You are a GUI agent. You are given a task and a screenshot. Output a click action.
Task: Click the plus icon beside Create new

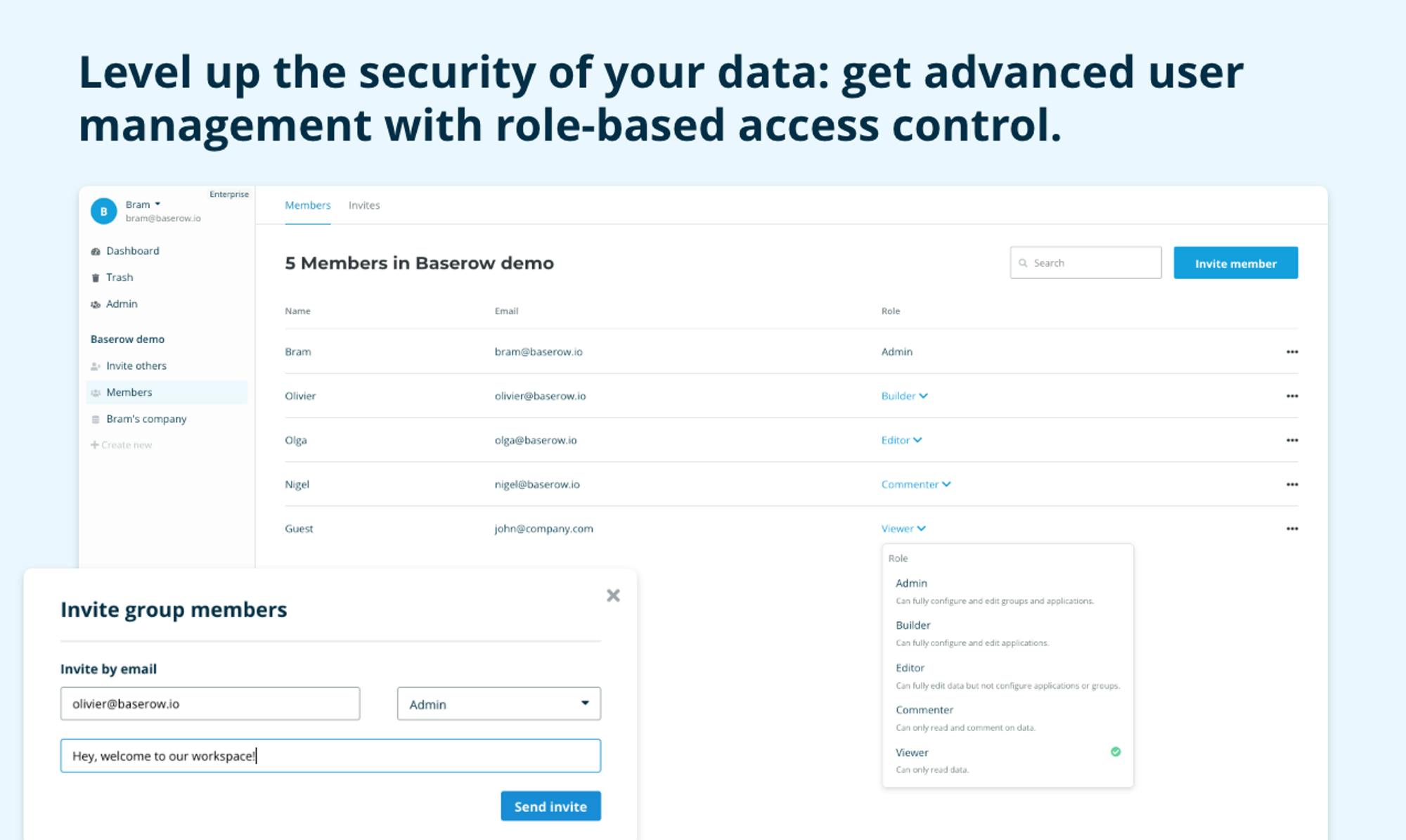94,445
